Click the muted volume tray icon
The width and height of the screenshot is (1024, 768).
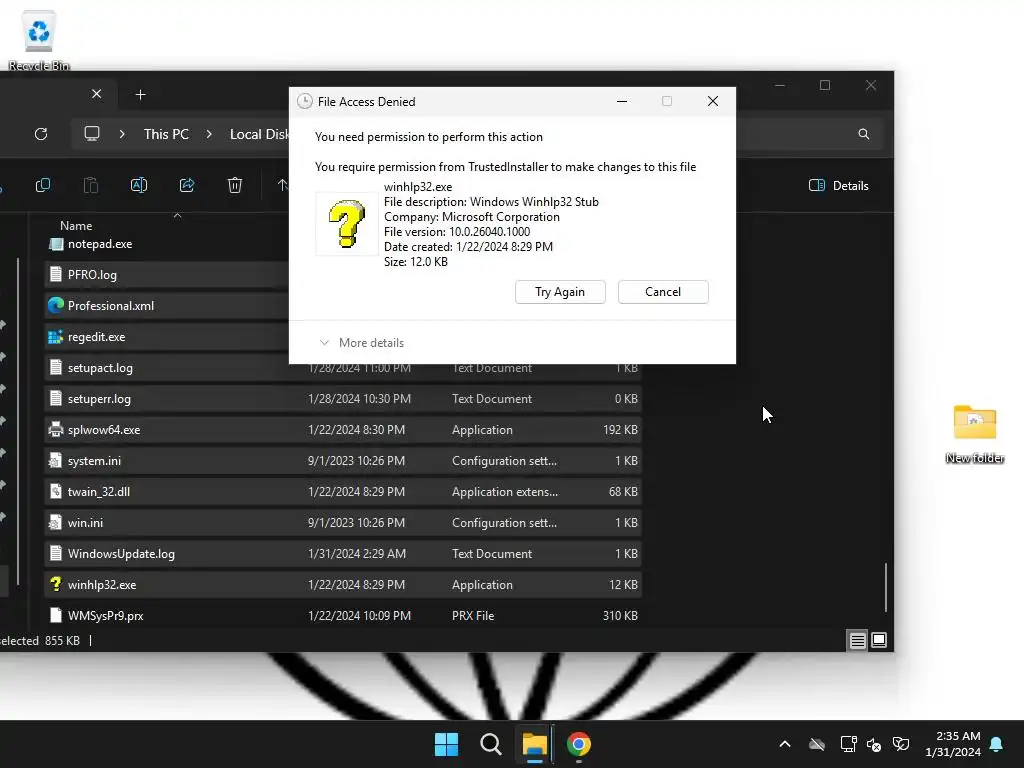click(874, 744)
